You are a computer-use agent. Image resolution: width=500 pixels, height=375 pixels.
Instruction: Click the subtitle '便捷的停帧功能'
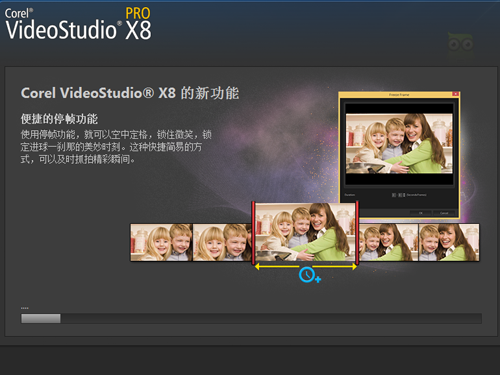click(x=59, y=119)
